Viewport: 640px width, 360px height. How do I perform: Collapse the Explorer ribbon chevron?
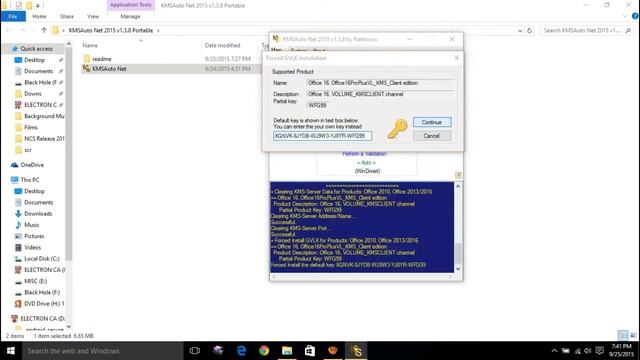tap(625, 16)
